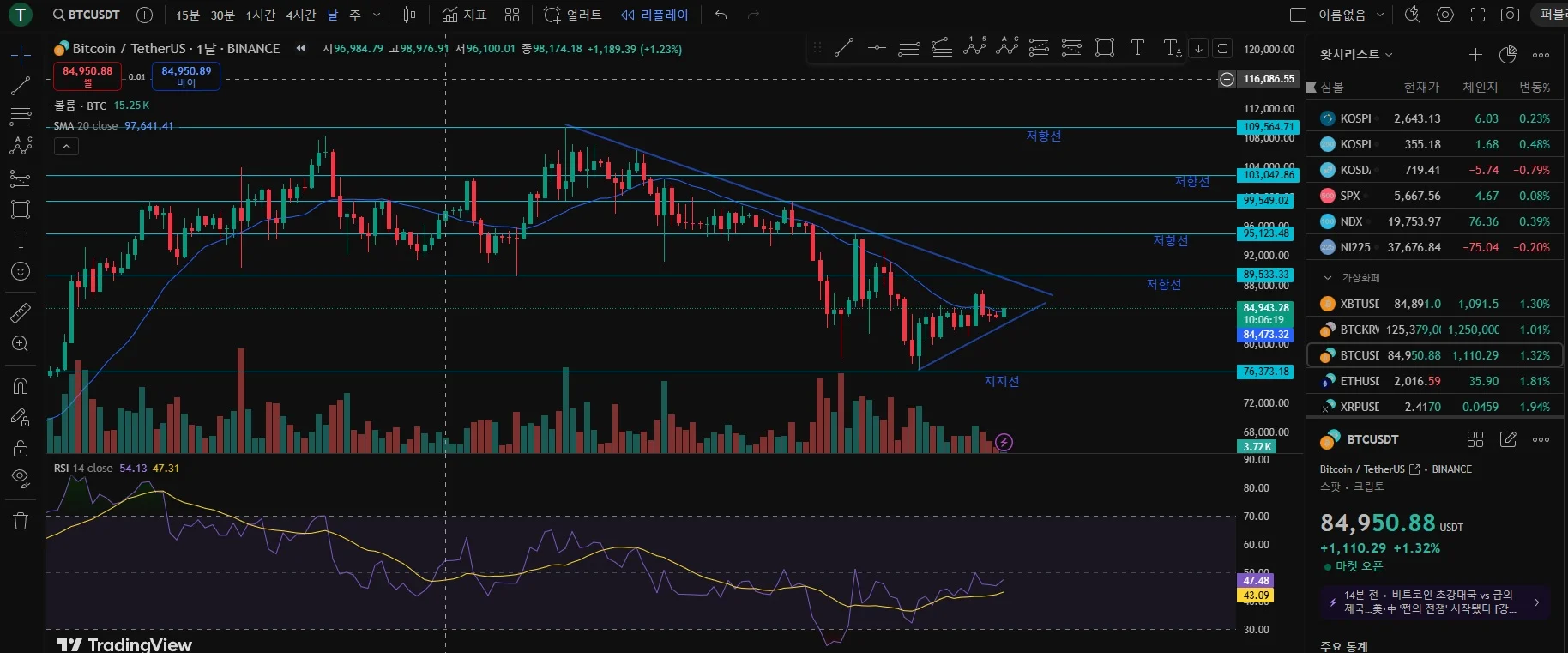Add a compare symbol with plus circle
Image resolution: width=1568 pixels, height=653 pixels.
pyautogui.click(x=145, y=15)
